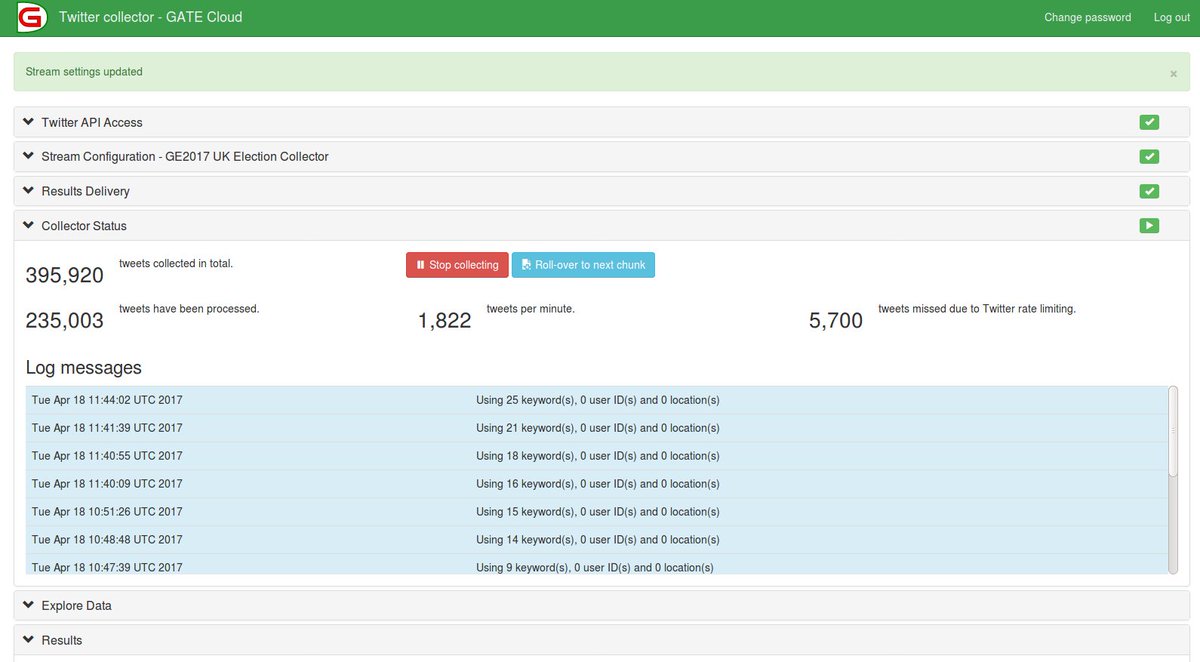Click the 'Using 21 keyword(s)' log message
Screen dimensions: 1200x662
[598, 428]
